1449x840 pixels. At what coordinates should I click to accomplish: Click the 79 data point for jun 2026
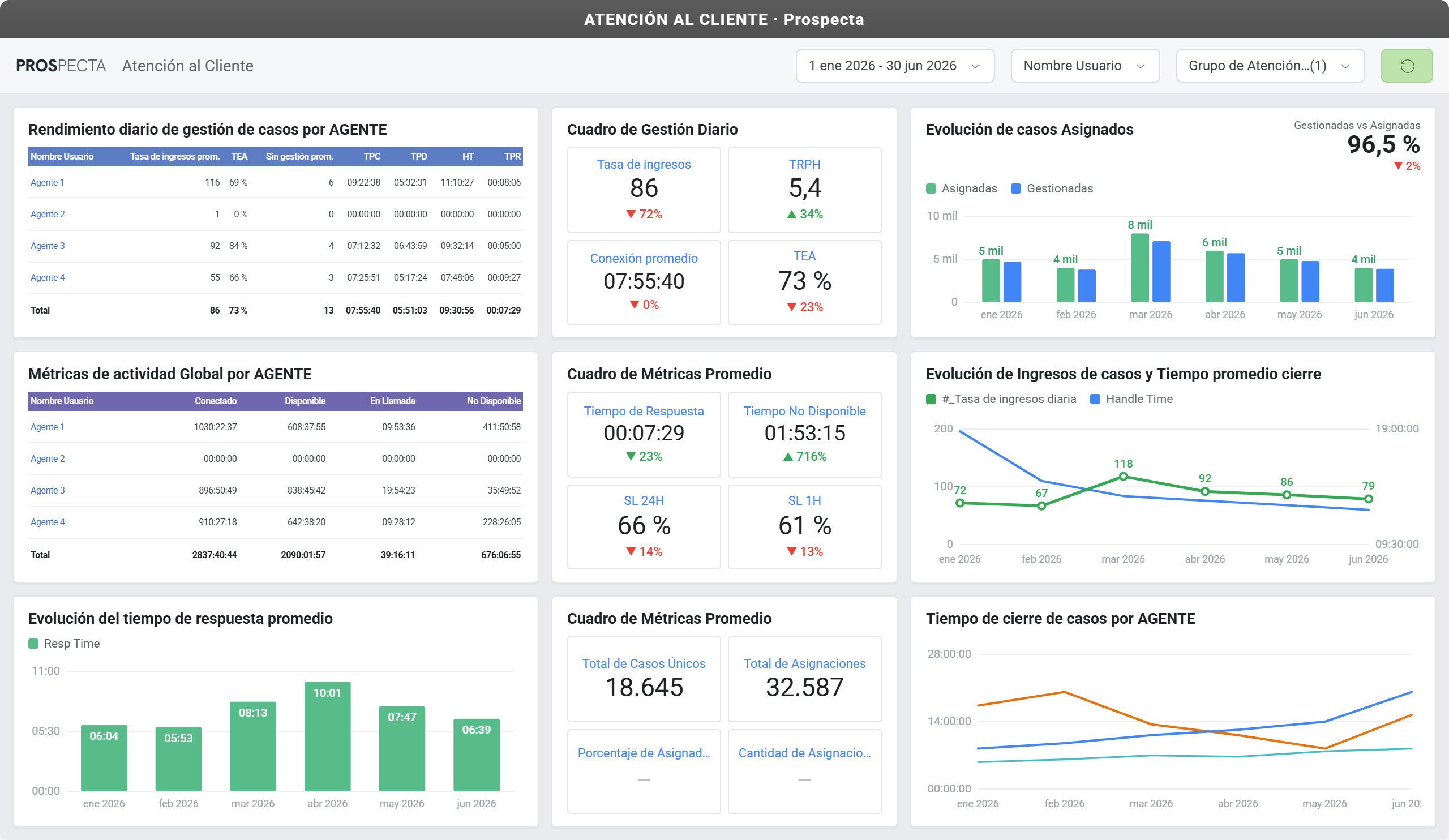click(x=1369, y=499)
